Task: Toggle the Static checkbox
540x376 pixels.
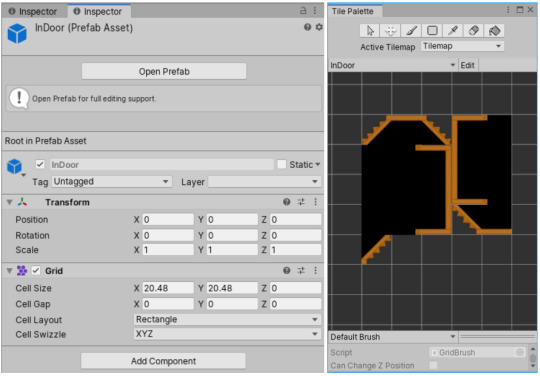Action: click(x=282, y=164)
